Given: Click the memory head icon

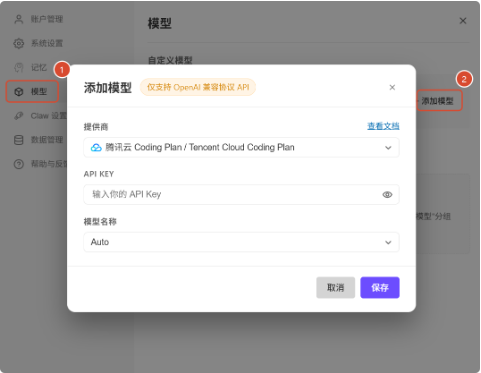Looking at the screenshot, I should point(19,68).
